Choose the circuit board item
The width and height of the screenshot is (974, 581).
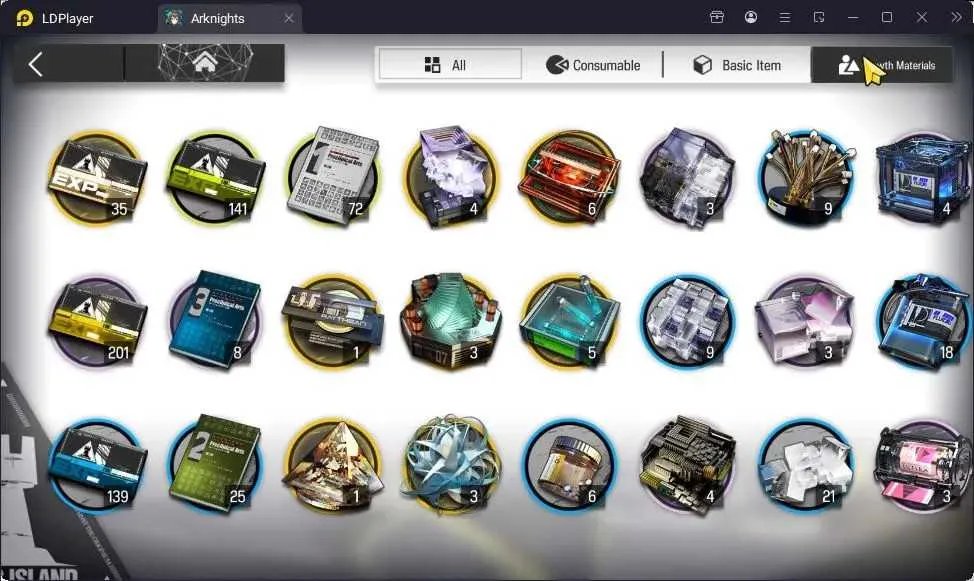click(x=688, y=465)
